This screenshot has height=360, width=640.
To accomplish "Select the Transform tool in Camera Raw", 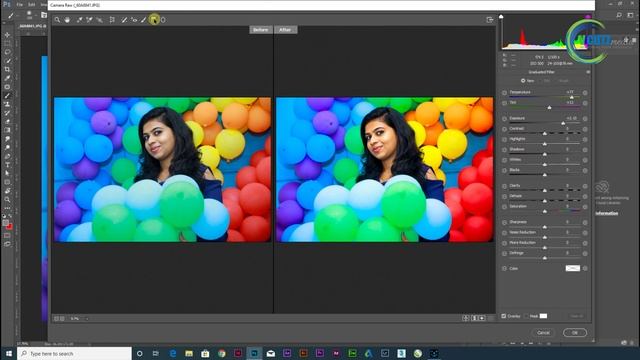I will coord(112,20).
